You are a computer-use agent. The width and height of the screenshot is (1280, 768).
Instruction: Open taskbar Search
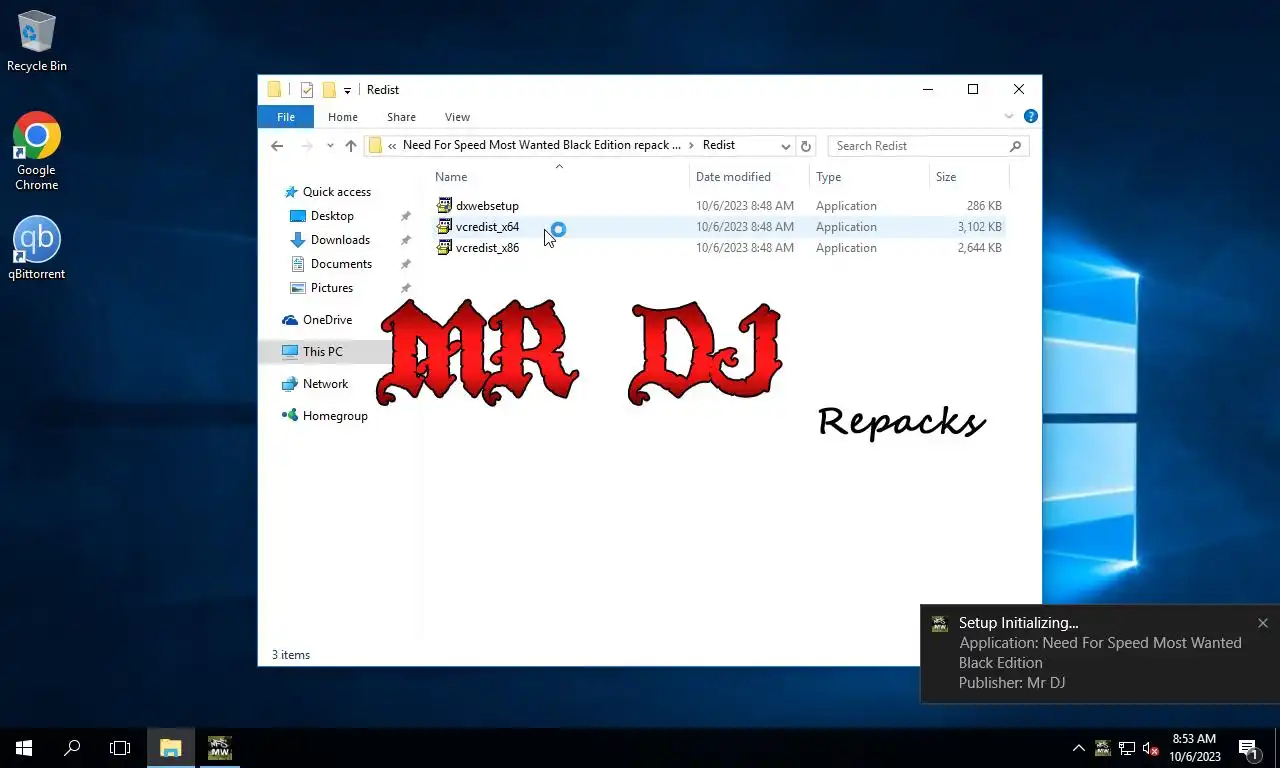[72, 748]
